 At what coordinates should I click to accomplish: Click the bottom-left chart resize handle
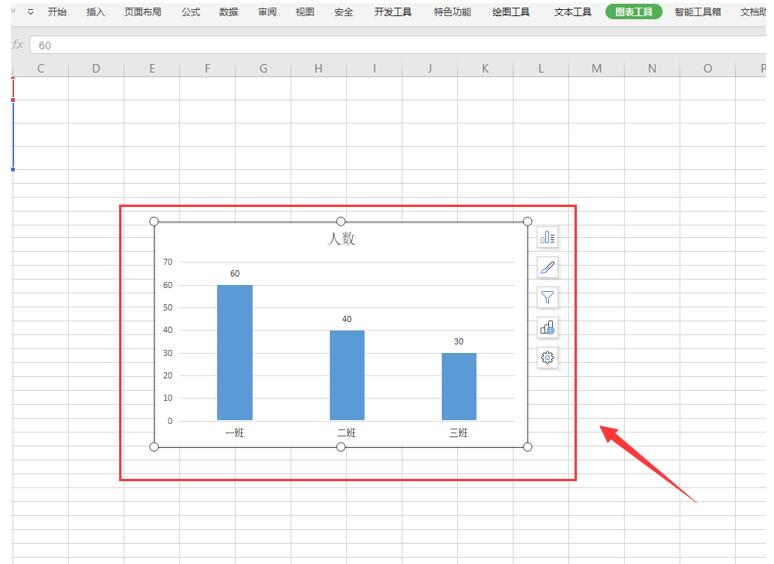pos(154,447)
